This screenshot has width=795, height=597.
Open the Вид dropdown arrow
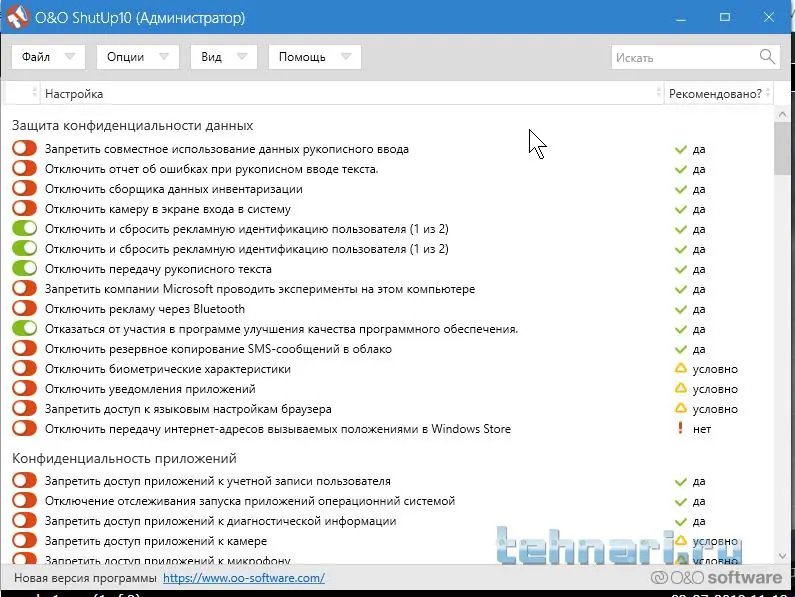pyautogui.click(x=242, y=56)
